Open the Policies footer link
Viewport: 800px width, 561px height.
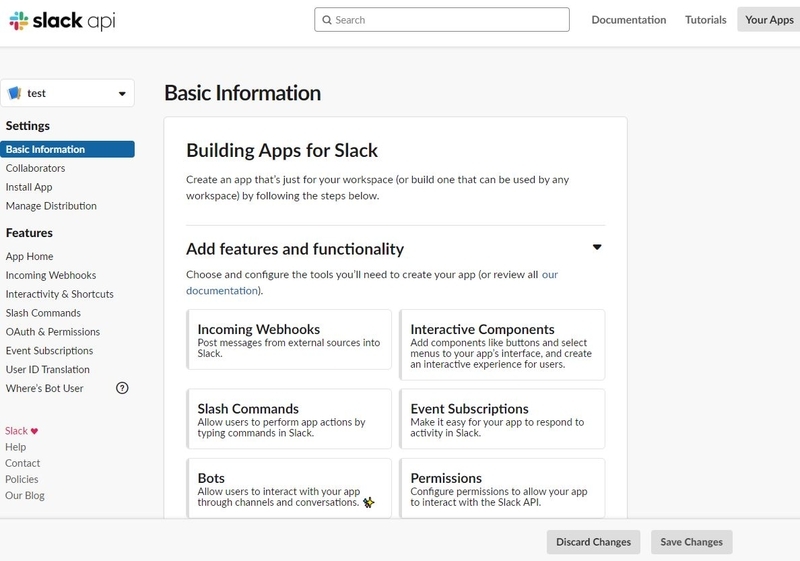click(x=21, y=479)
